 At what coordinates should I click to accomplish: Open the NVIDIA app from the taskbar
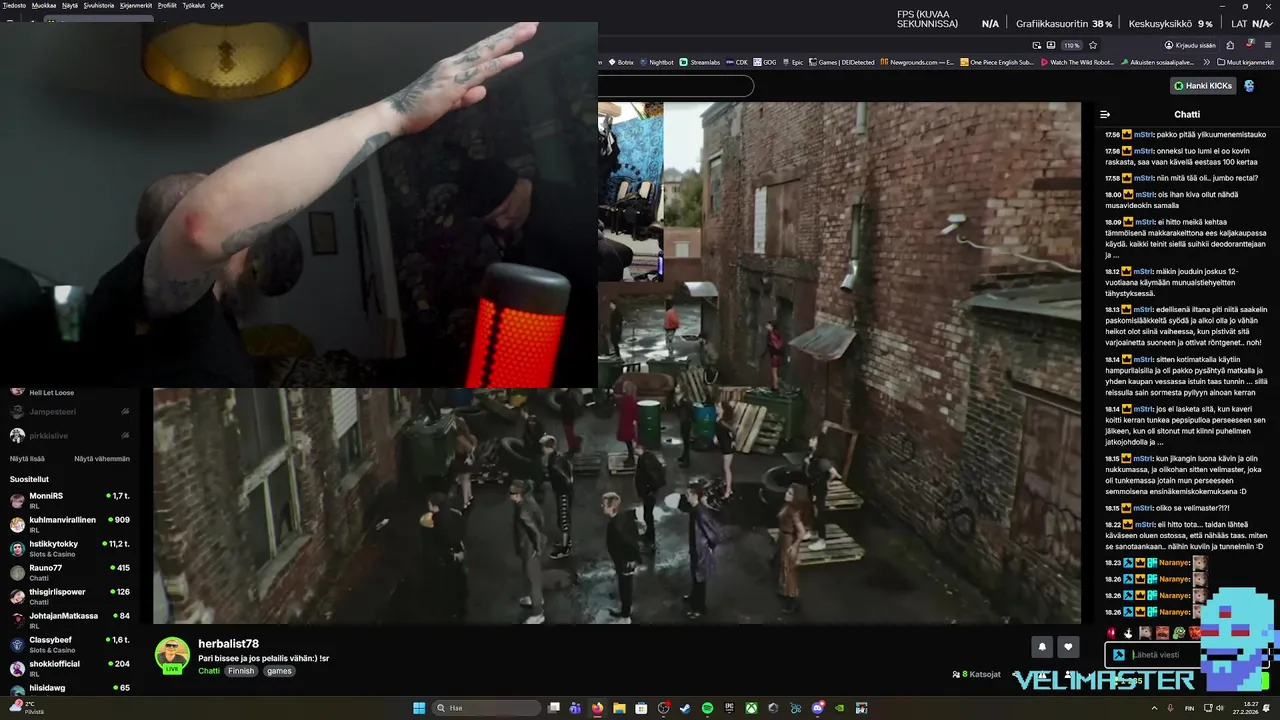[x=839, y=708]
